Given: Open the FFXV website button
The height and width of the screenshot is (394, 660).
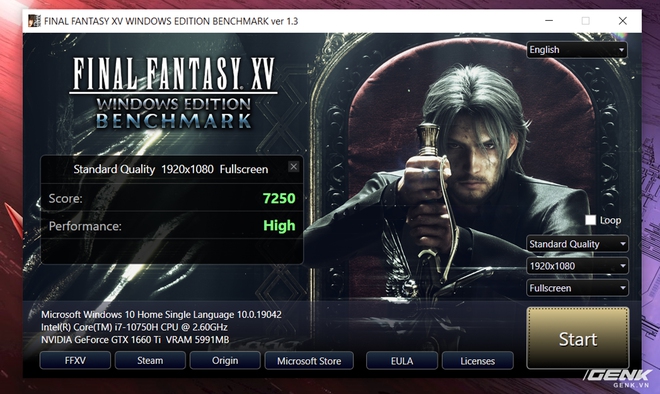Looking at the screenshot, I should pos(75,361).
